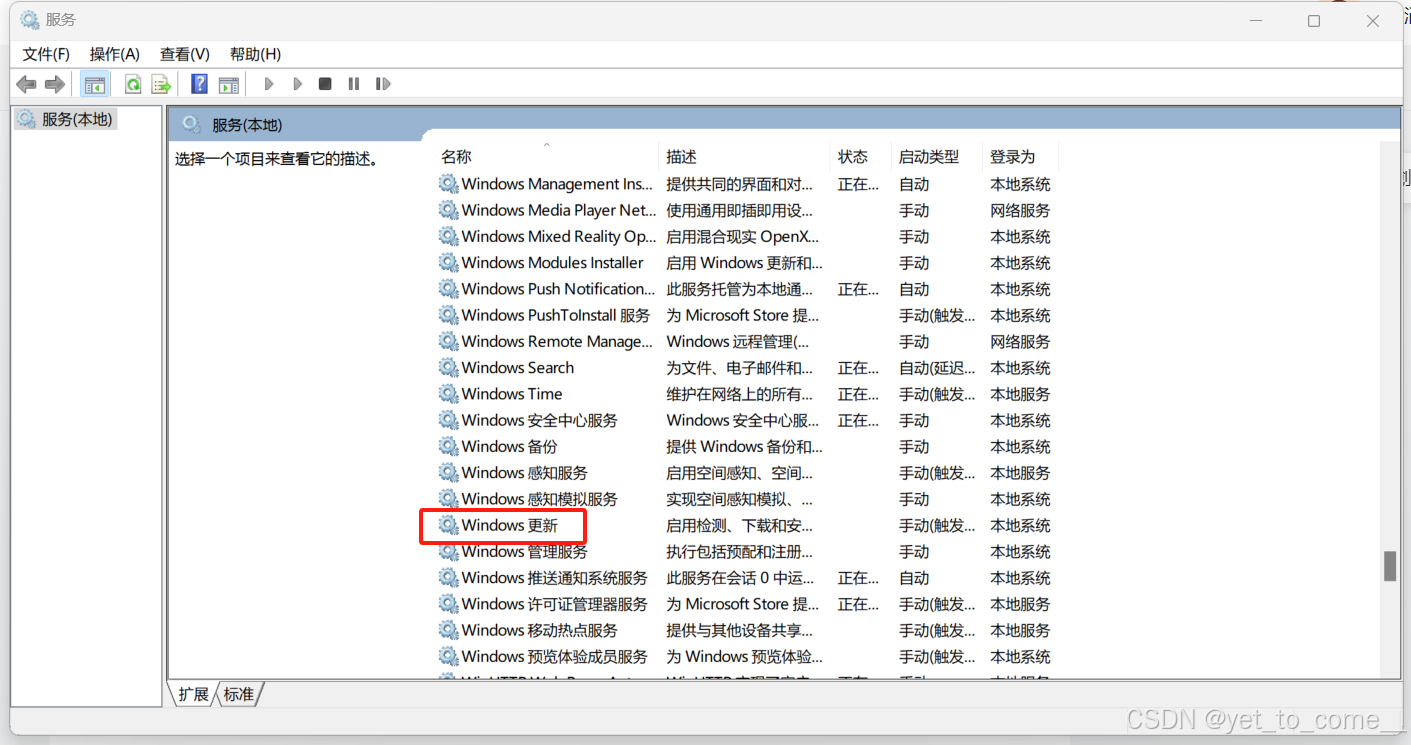Select Windows 推送通知系统服务 in the list
Image resolution: width=1411 pixels, height=745 pixels.
click(x=555, y=578)
